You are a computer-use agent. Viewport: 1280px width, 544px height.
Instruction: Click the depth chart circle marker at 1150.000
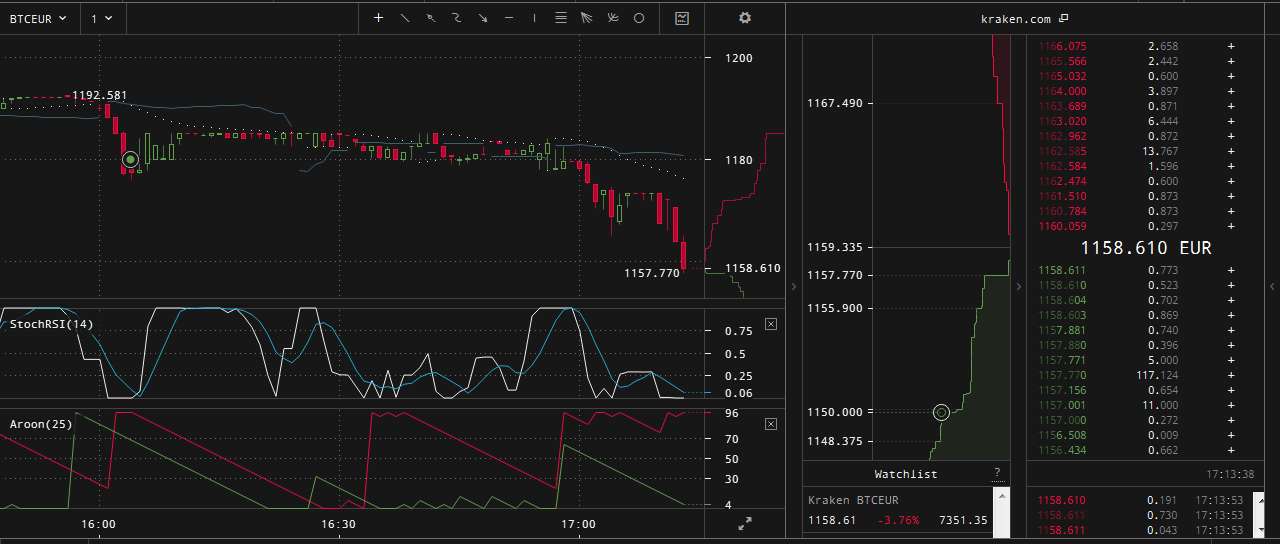(x=941, y=412)
